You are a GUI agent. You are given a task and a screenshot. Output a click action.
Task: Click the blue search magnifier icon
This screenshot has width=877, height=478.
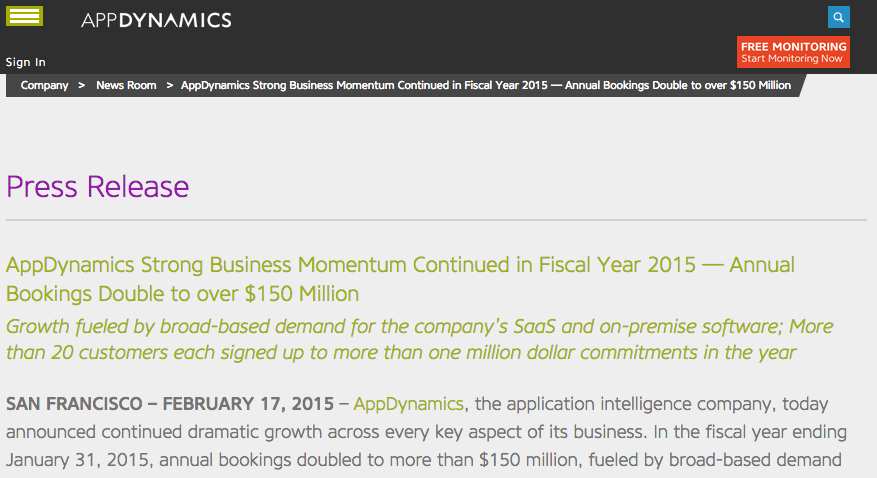click(838, 17)
